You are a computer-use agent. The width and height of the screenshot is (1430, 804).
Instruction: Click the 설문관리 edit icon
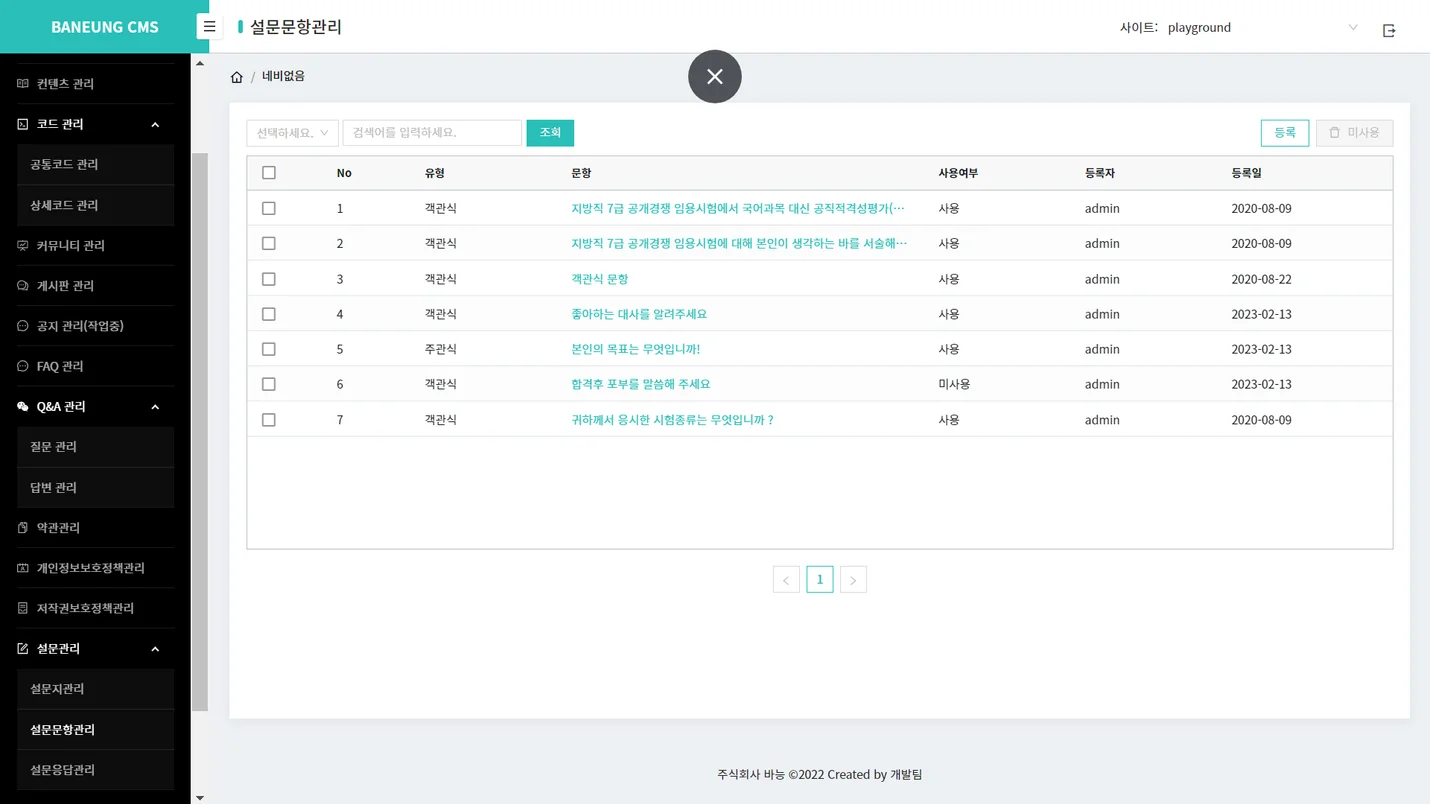coord(23,649)
